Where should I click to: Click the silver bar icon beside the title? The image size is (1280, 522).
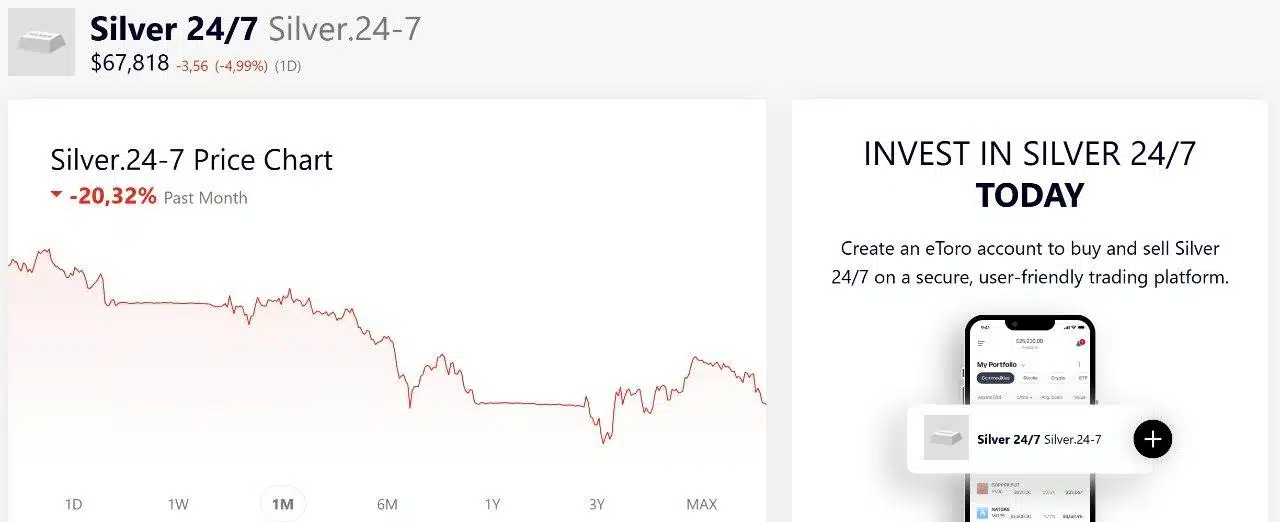tap(42, 42)
